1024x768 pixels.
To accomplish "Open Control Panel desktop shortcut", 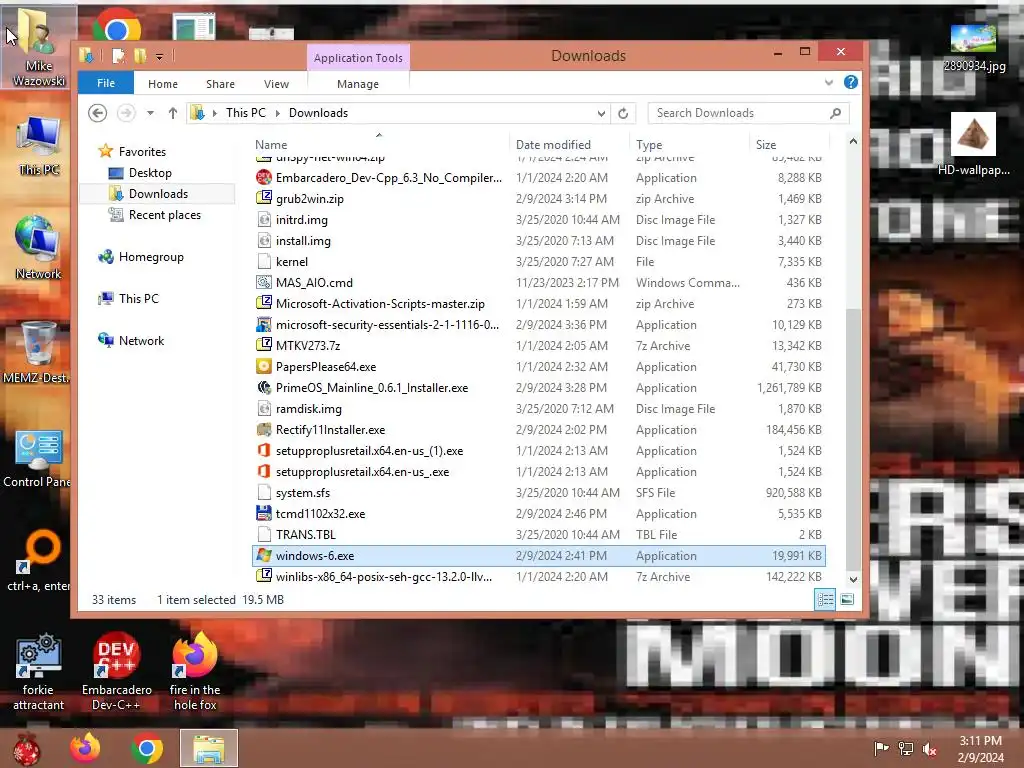I will (37, 457).
